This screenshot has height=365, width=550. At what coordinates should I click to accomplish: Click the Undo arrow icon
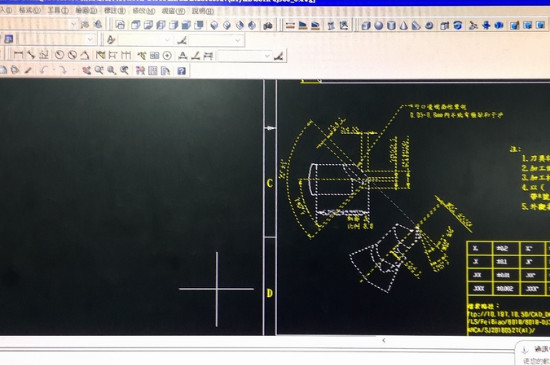[x=43, y=70]
